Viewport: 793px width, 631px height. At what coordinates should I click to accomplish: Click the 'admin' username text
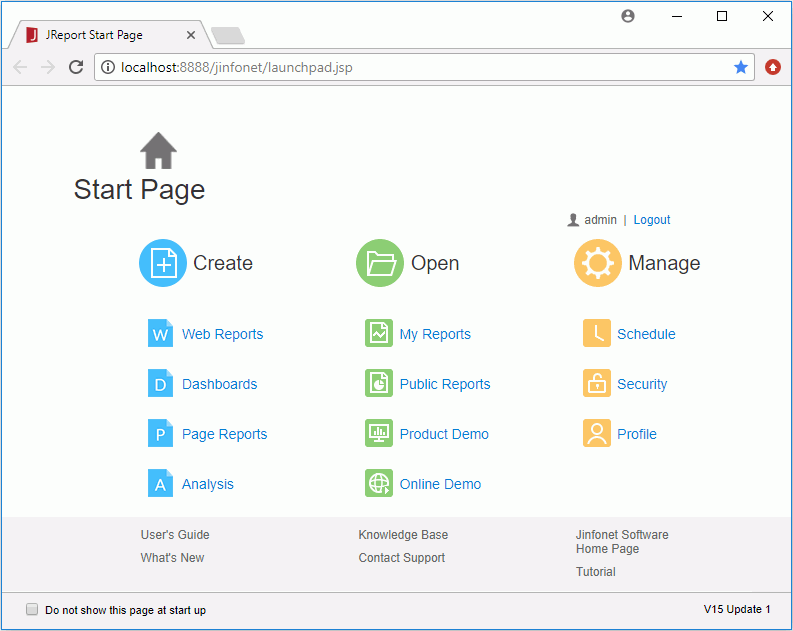click(x=600, y=220)
